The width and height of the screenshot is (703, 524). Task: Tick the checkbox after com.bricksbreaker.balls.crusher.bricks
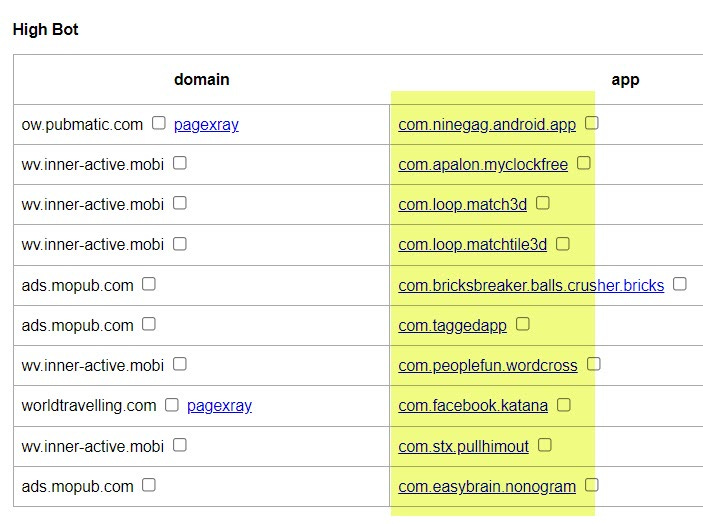point(680,284)
